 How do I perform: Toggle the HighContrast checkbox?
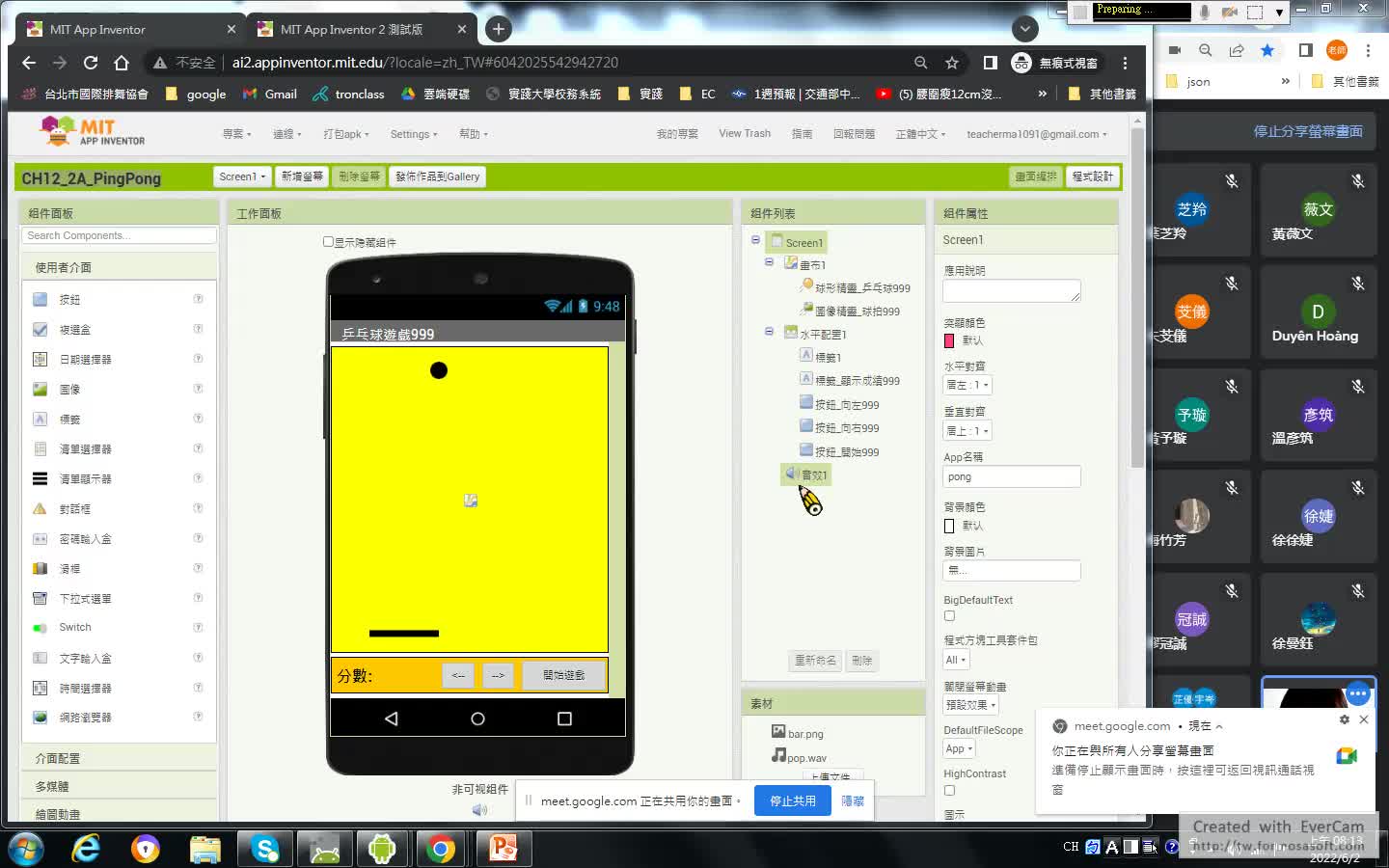(x=949, y=790)
